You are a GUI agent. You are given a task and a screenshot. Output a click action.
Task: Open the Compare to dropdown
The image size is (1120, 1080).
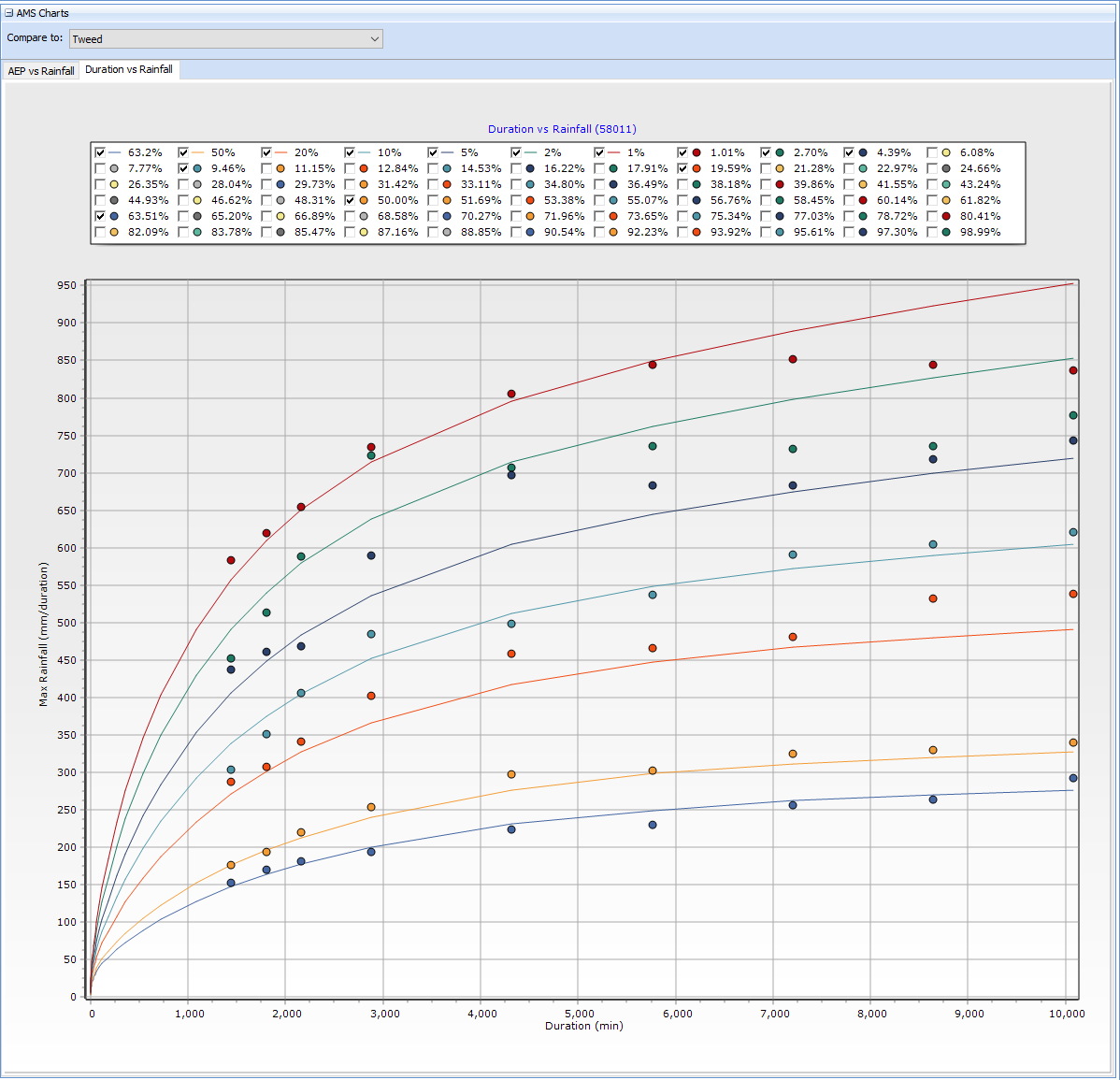(225, 39)
